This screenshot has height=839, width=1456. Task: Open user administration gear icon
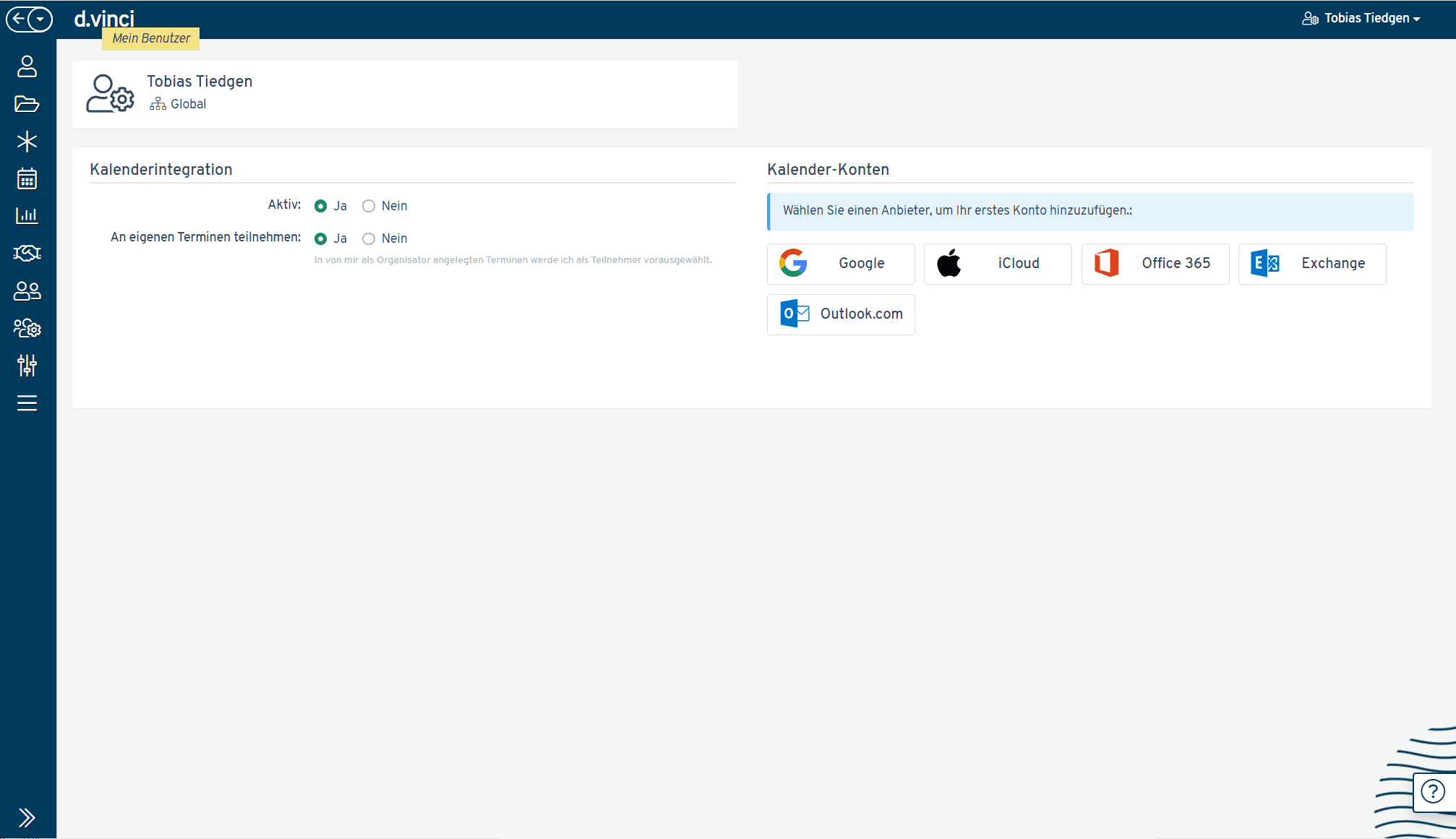click(27, 328)
